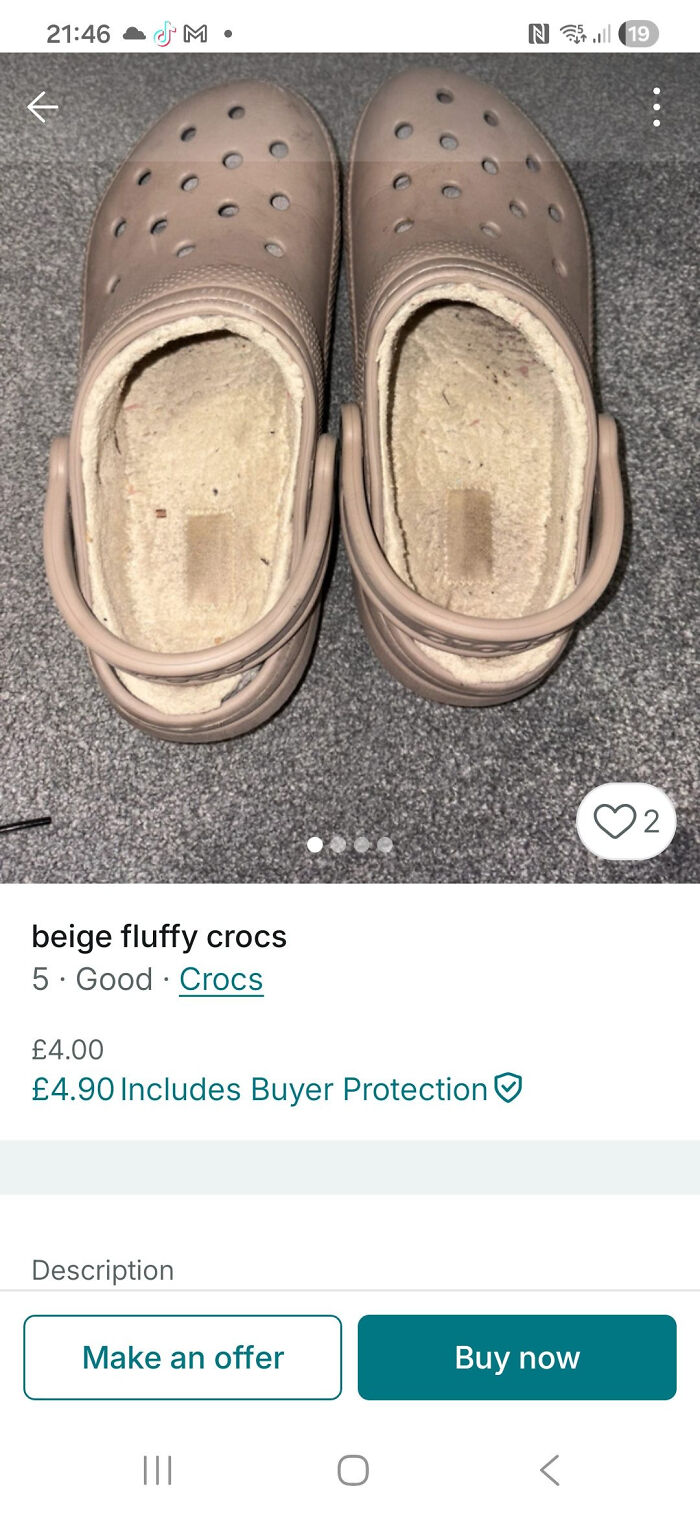Navigate back using the top-left arrow
Image resolution: width=700 pixels, height=1517 pixels.
(43, 107)
